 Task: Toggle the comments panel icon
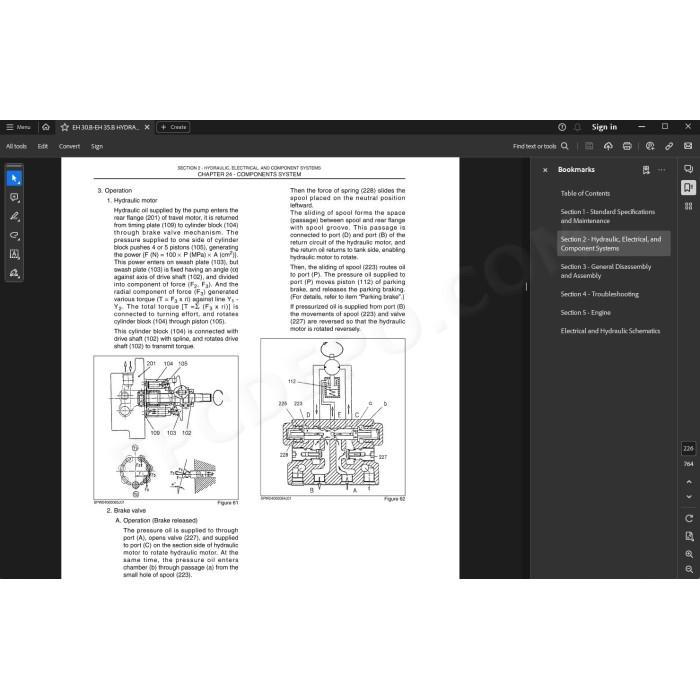point(688,169)
